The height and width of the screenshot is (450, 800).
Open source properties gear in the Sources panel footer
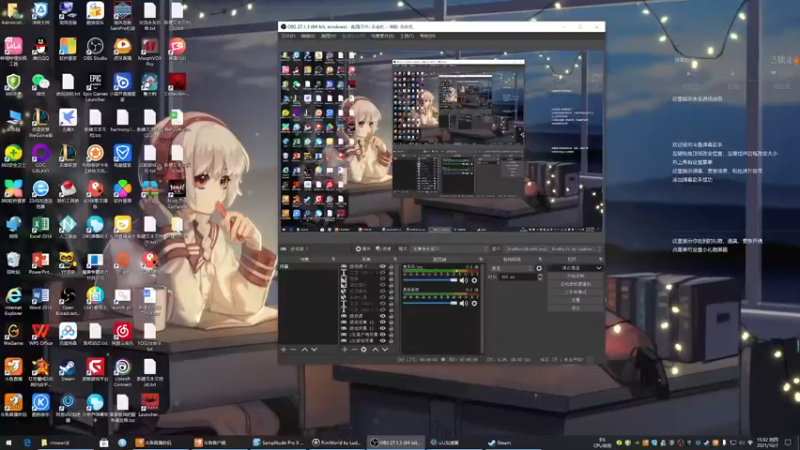pos(364,349)
